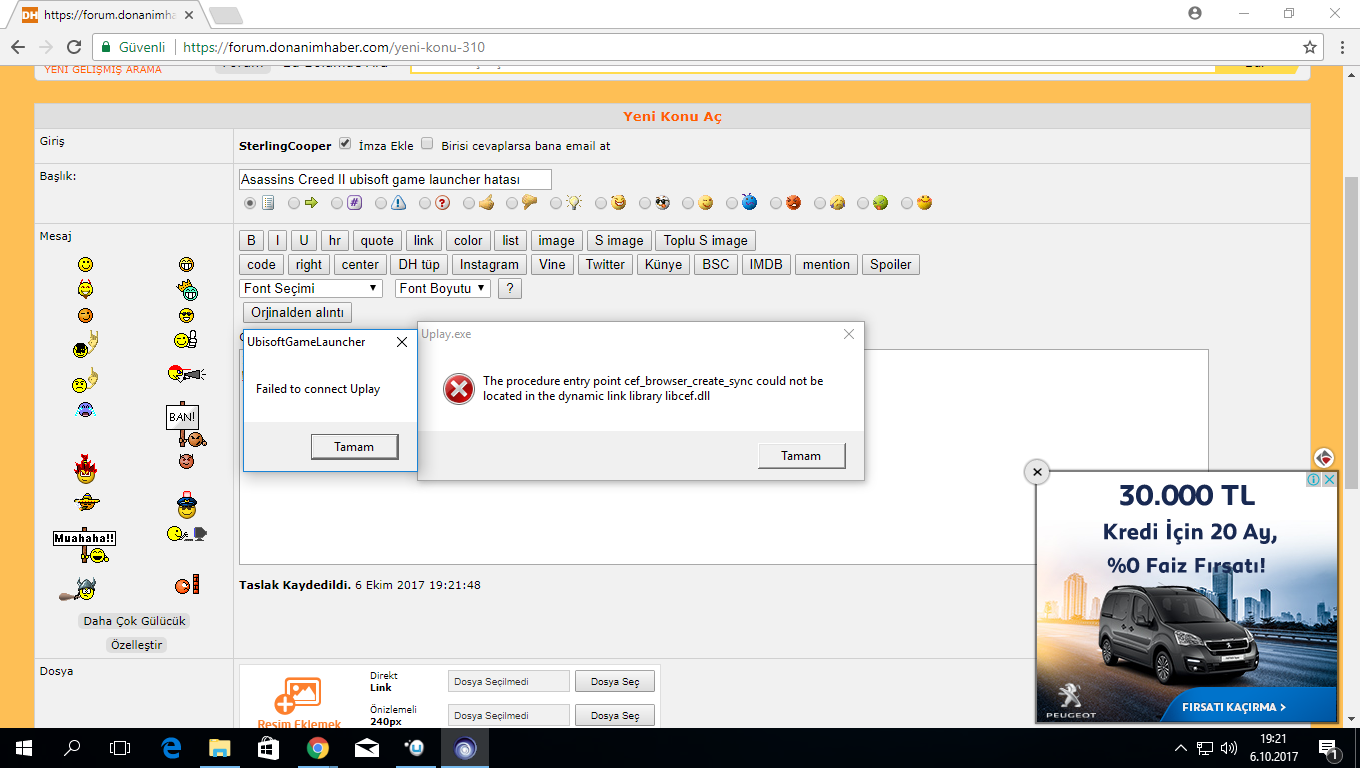Insert the BAN! sign emoticon
Viewport: 1360px width, 768px height.
(185, 425)
